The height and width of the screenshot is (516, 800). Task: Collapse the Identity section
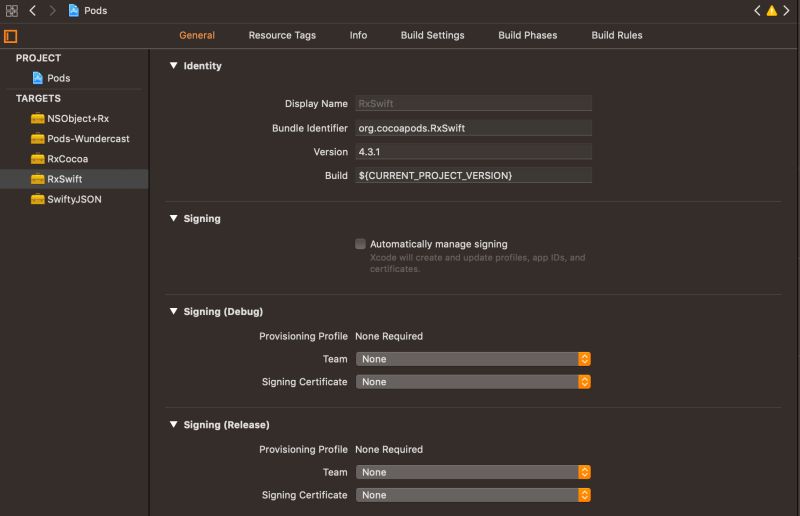(173, 66)
